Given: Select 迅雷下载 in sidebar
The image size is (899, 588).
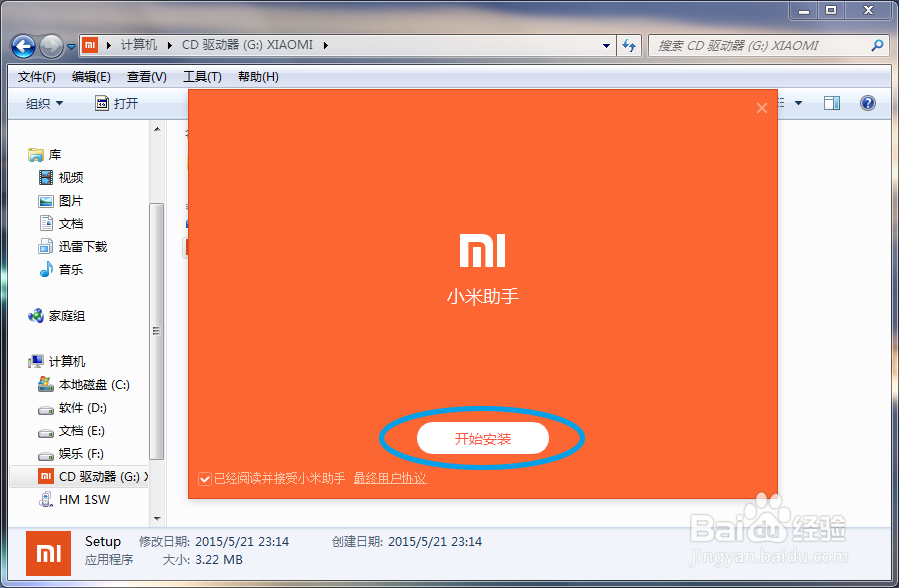Looking at the screenshot, I should tap(83, 246).
